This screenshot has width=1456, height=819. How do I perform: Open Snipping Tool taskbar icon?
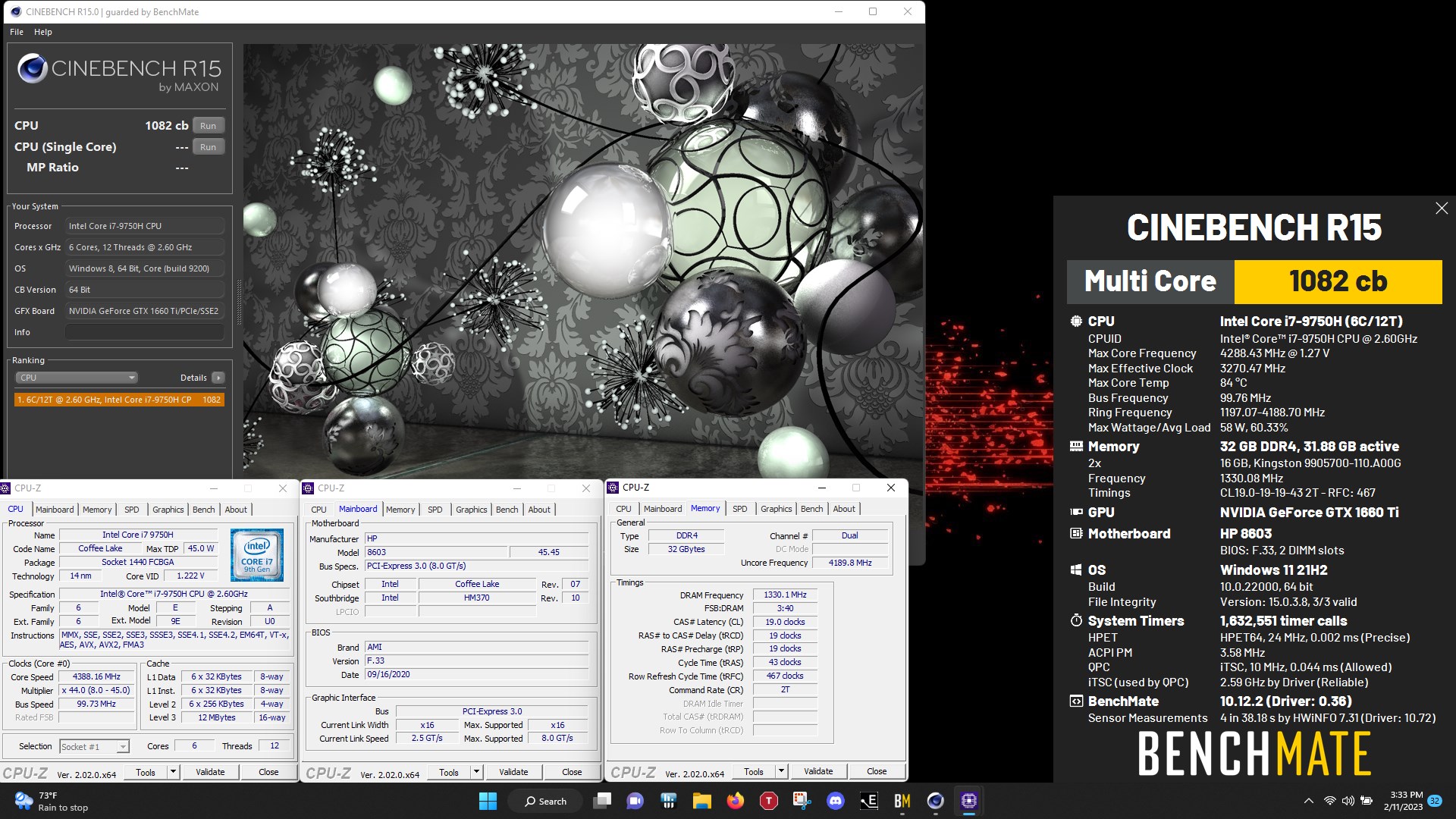pos(802,802)
